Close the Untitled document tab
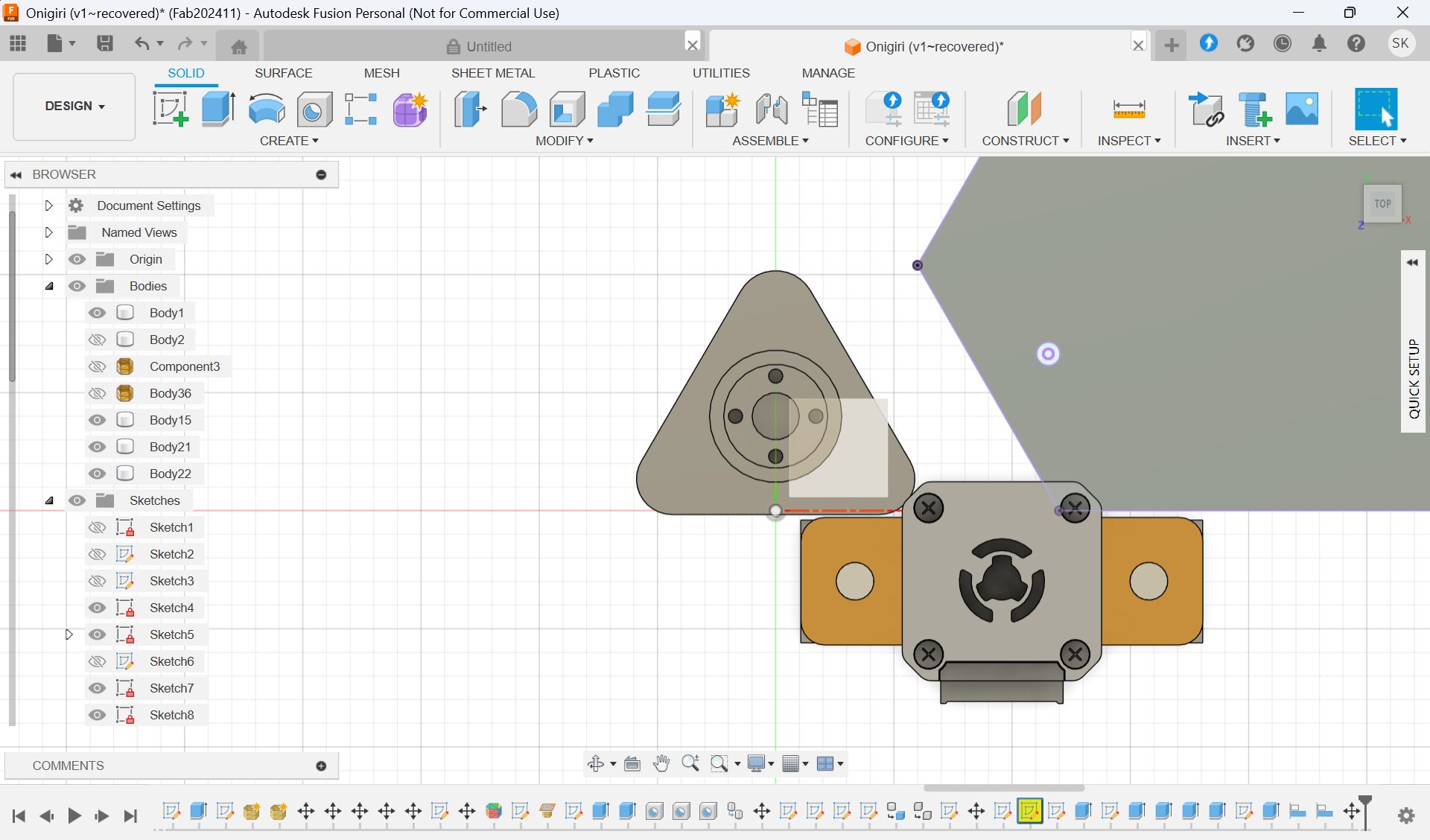This screenshot has height=840, width=1430. coord(693,45)
